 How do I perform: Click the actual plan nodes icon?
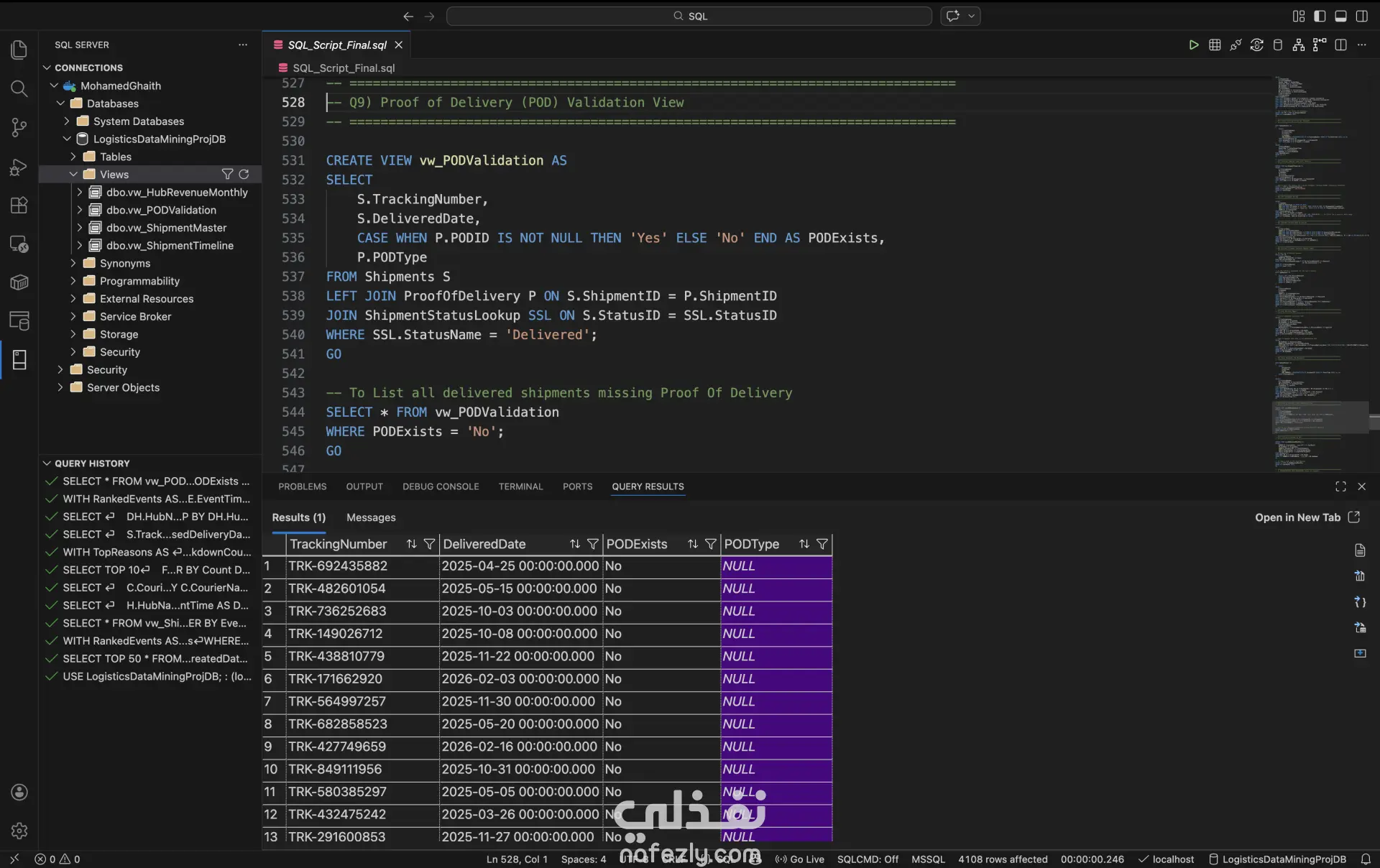click(x=1319, y=45)
